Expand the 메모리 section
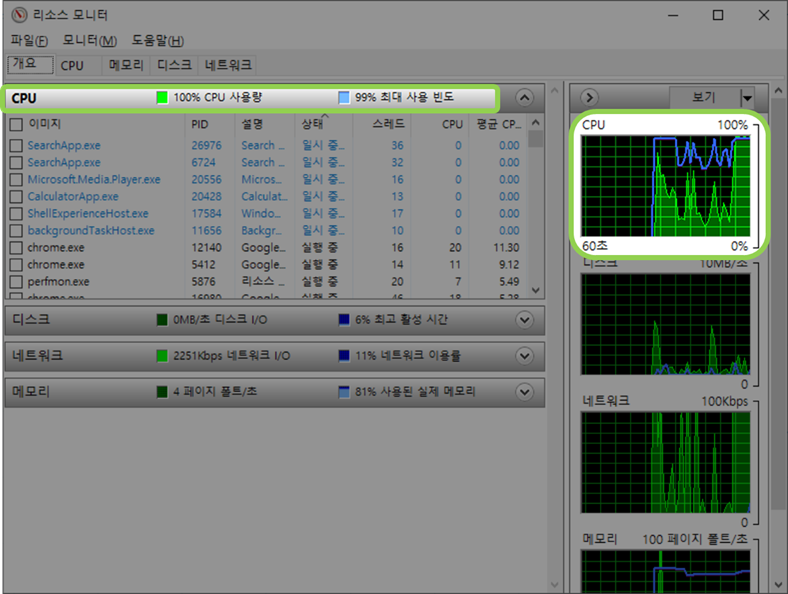The height and width of the screenshot is (594, 788). coord(524,391)
